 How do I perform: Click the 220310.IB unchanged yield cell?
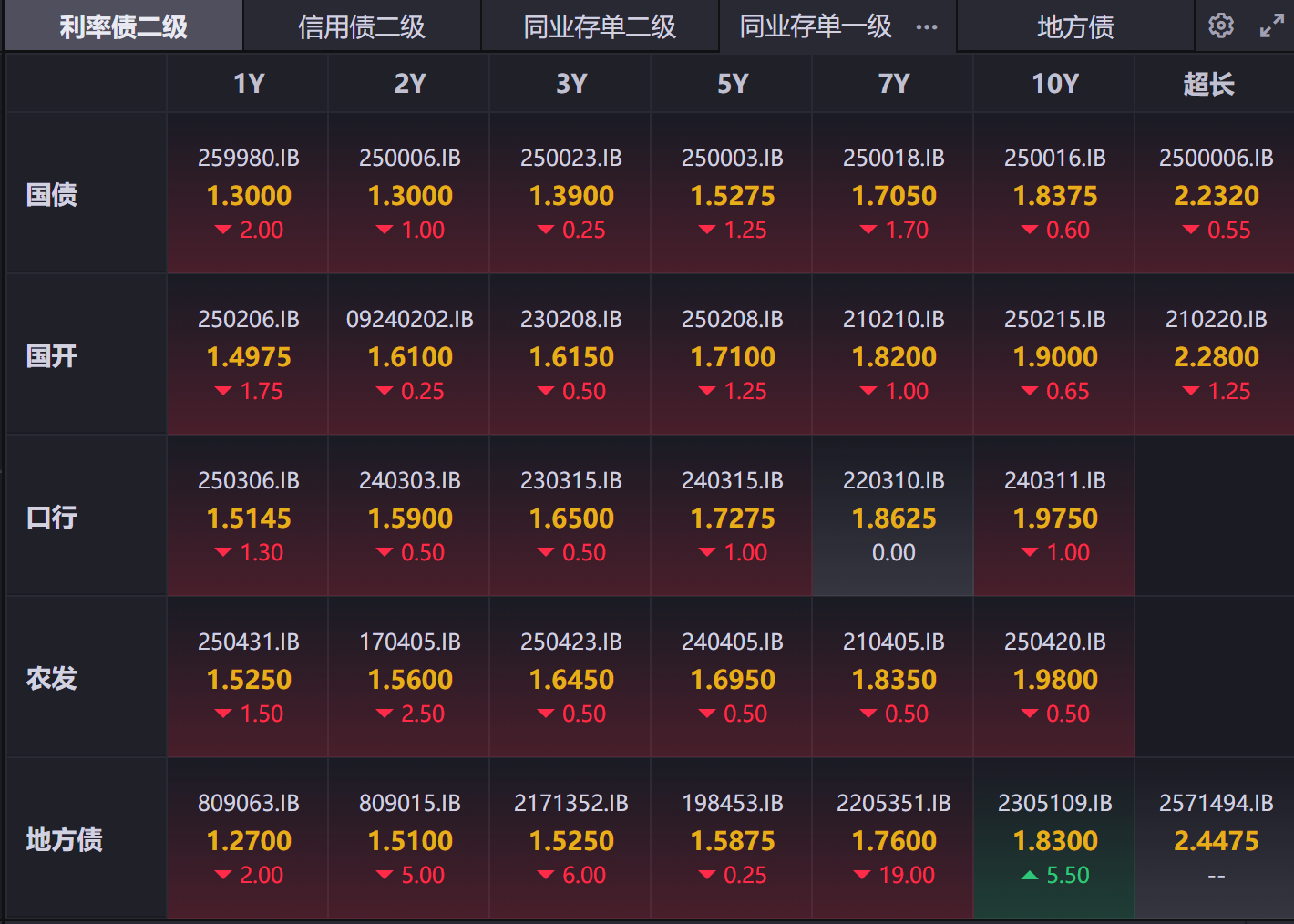tap(893, 517)
